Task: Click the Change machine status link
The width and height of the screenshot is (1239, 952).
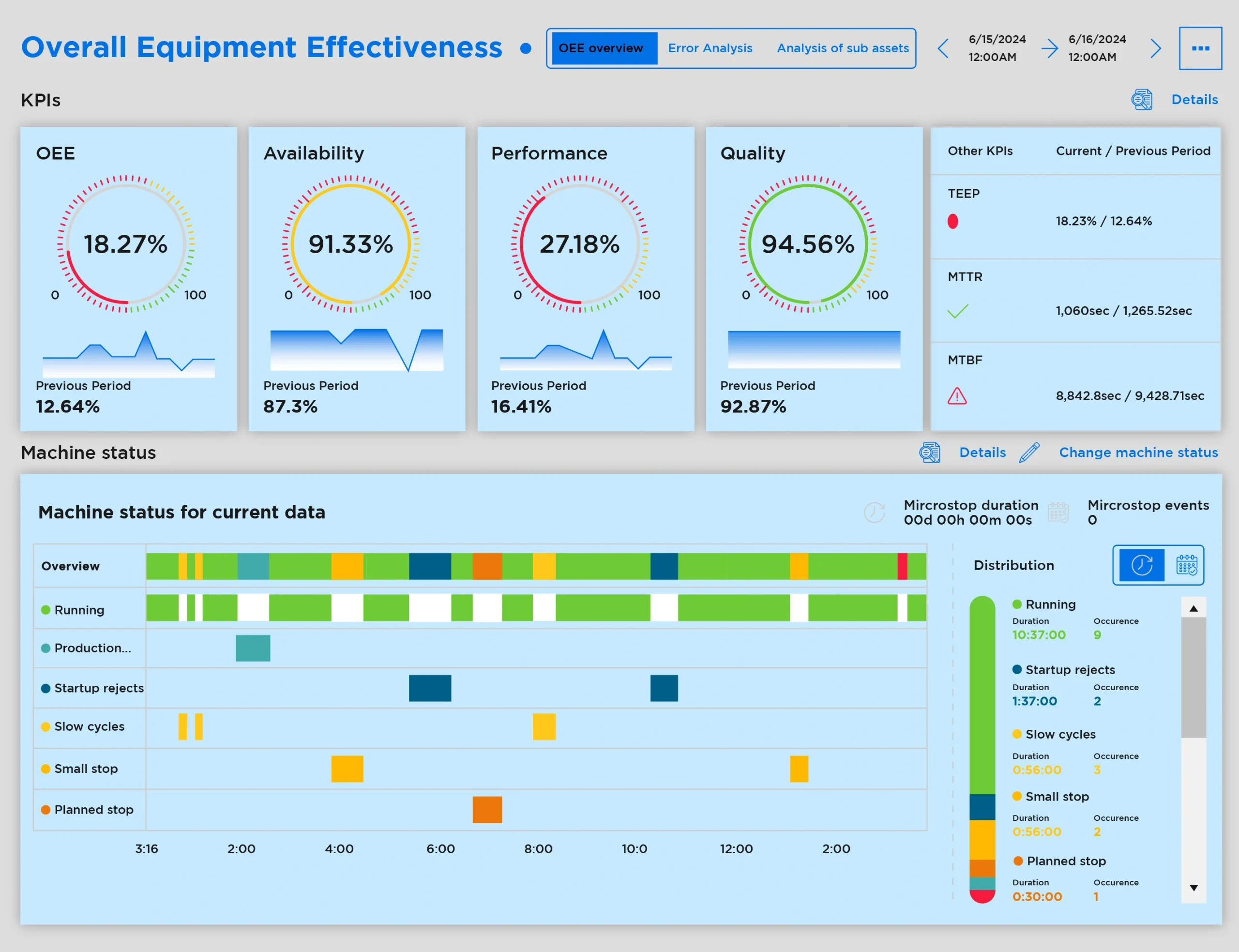Action: coord(1139,452)
